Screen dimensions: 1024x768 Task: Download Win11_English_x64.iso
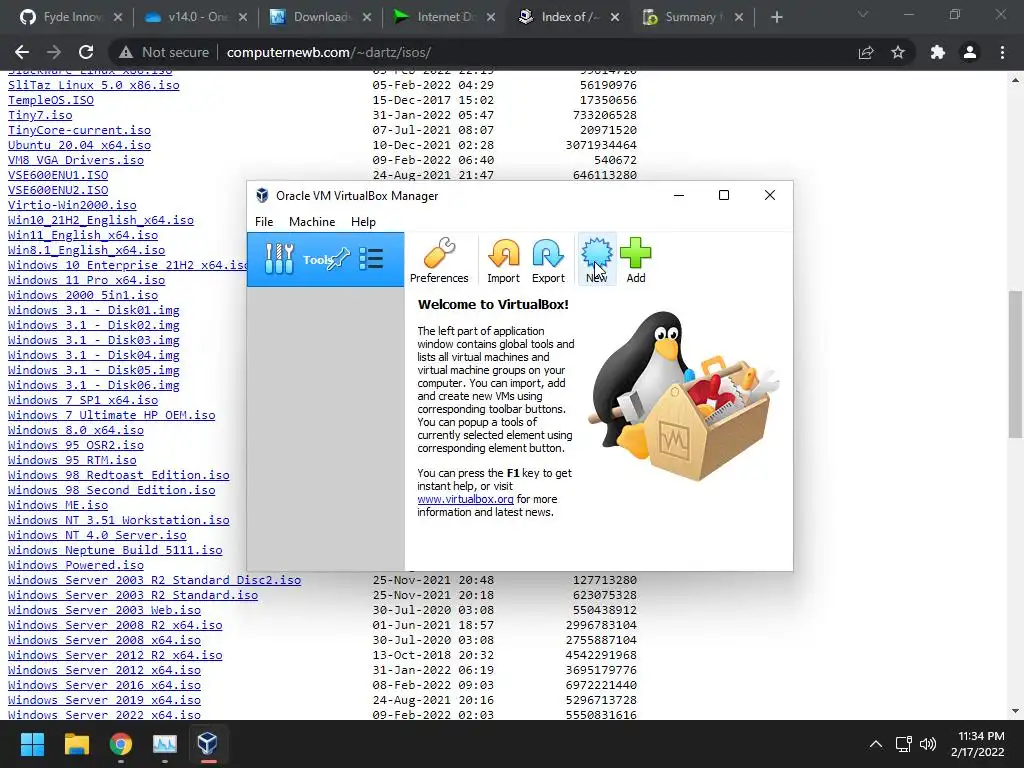pyautogui.click(x=83, y=236)
